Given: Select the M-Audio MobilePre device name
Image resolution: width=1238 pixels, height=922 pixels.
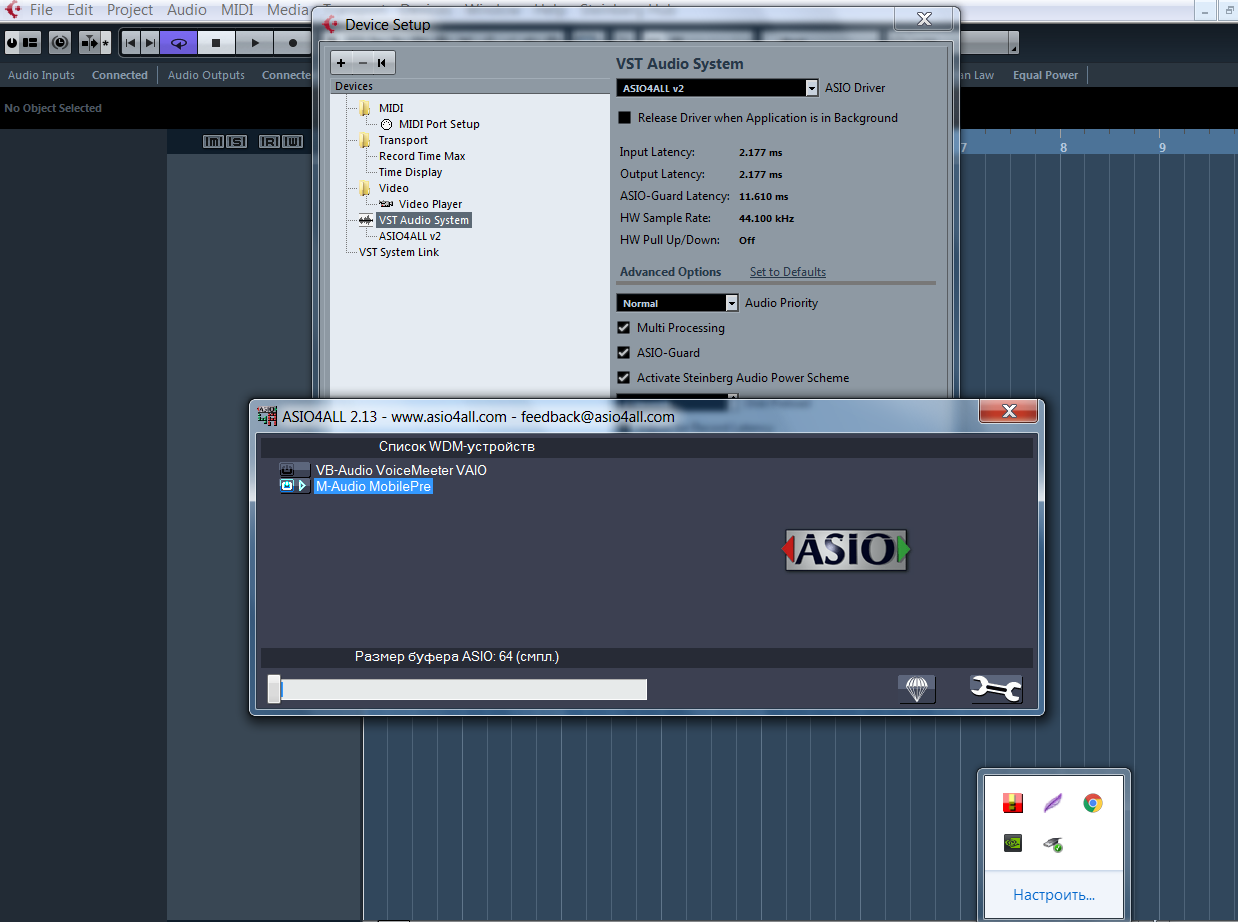Looking at the screenshot, I should [373, 487].
